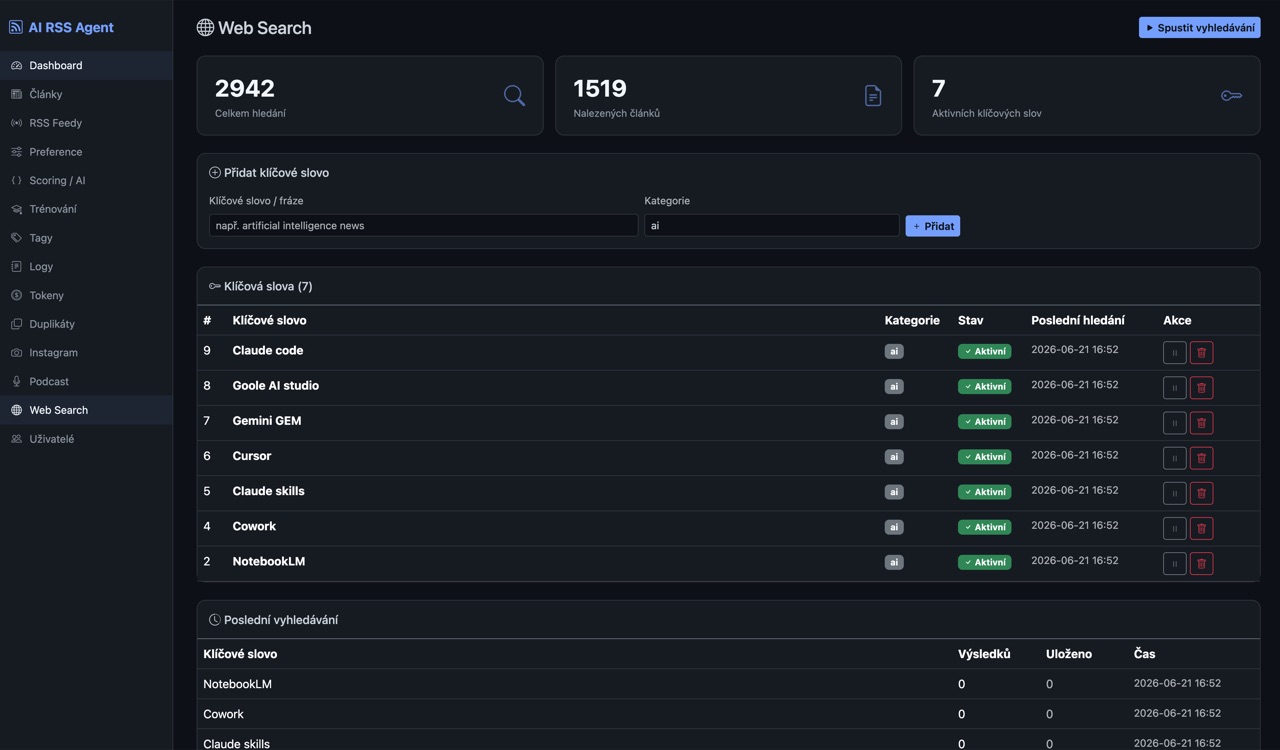This screenshot has height=750, width=1280.
Task: Delete the Goole AI studio keyword
Action: click(x=1202, y=387)
